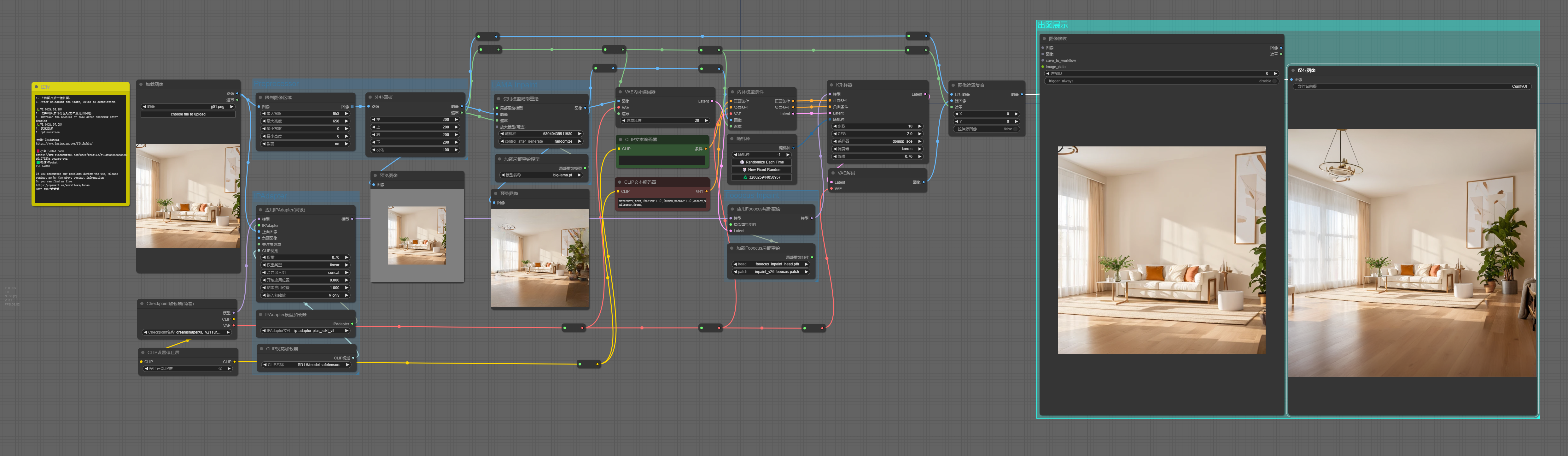Open the IPAdapter文件 ip-adapter-plus dropdown
The image size is (1568, 456).
click(x=306, y=331)
